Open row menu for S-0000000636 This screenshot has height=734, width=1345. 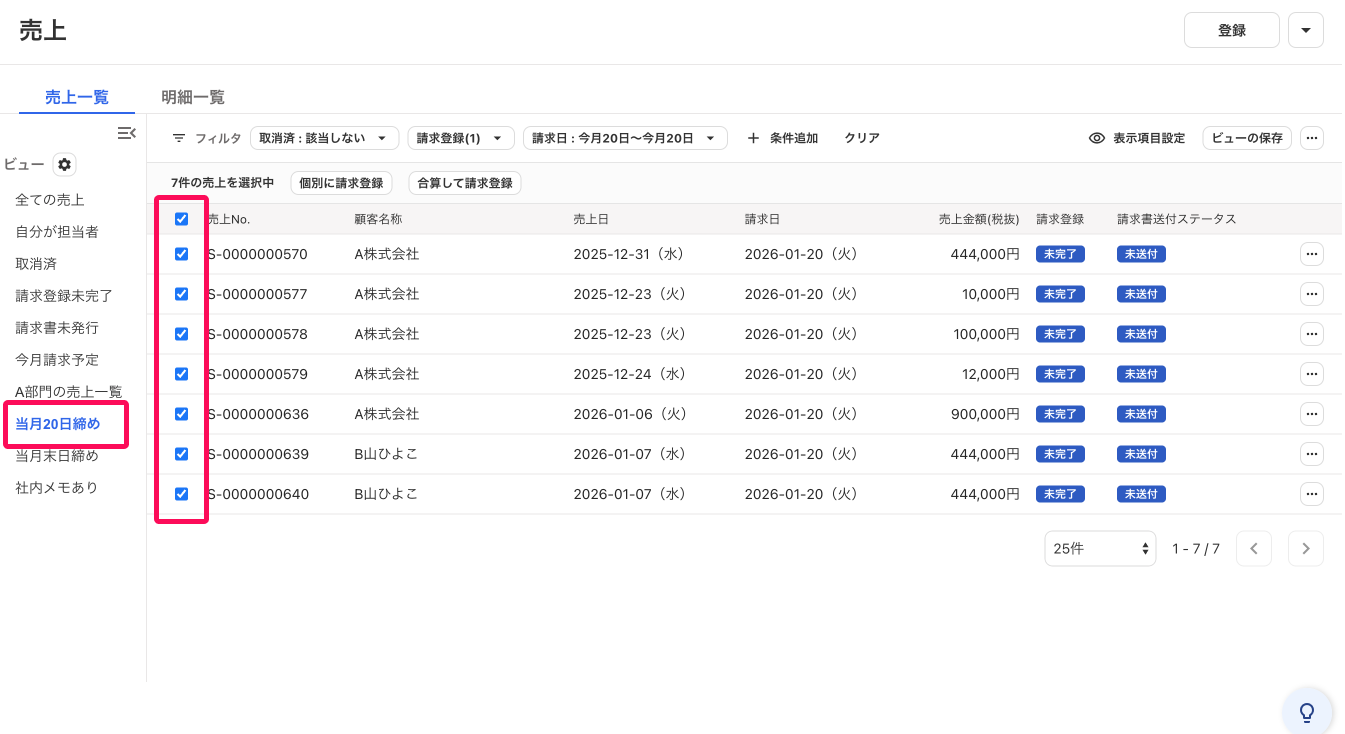tap(1312, 414)
